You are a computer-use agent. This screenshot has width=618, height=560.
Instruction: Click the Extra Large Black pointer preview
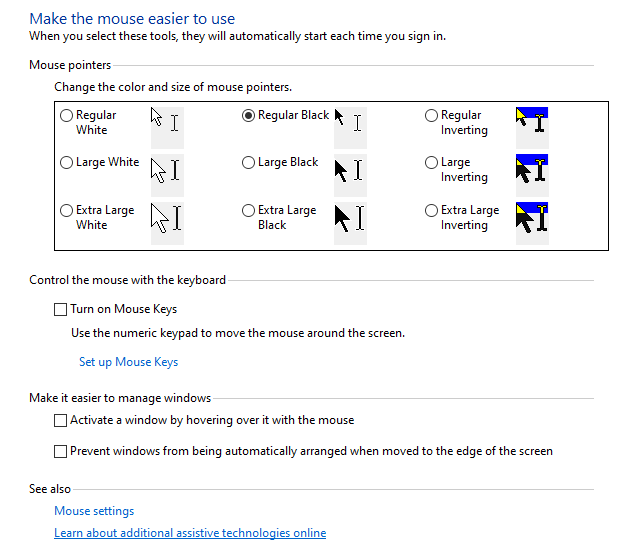pyautogui.click(x=350, y=218)
